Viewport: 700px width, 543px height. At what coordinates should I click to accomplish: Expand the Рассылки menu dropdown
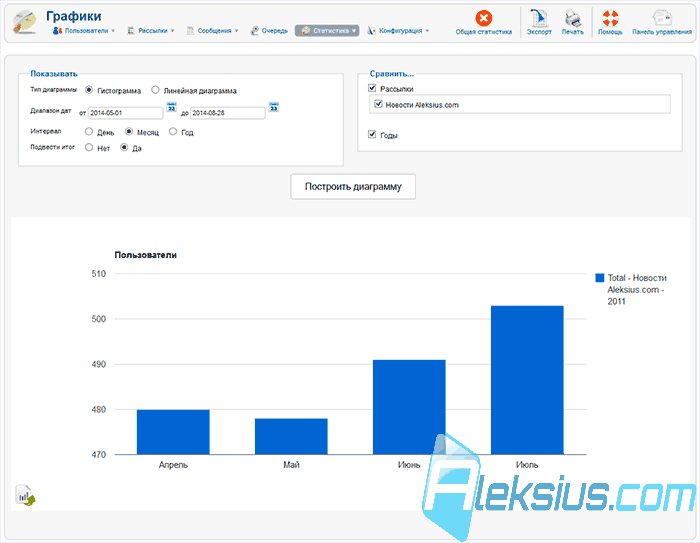(x=151, y=31)
